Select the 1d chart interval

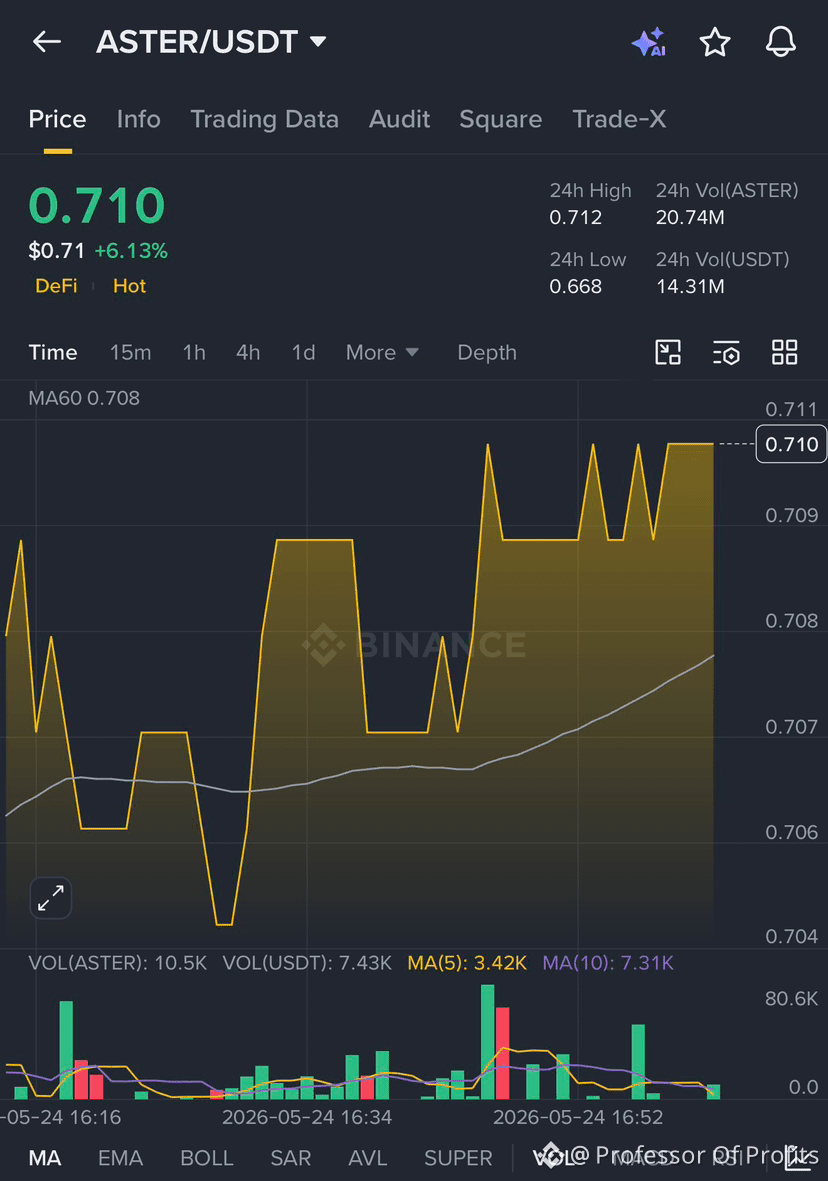(x=304, y=352)
